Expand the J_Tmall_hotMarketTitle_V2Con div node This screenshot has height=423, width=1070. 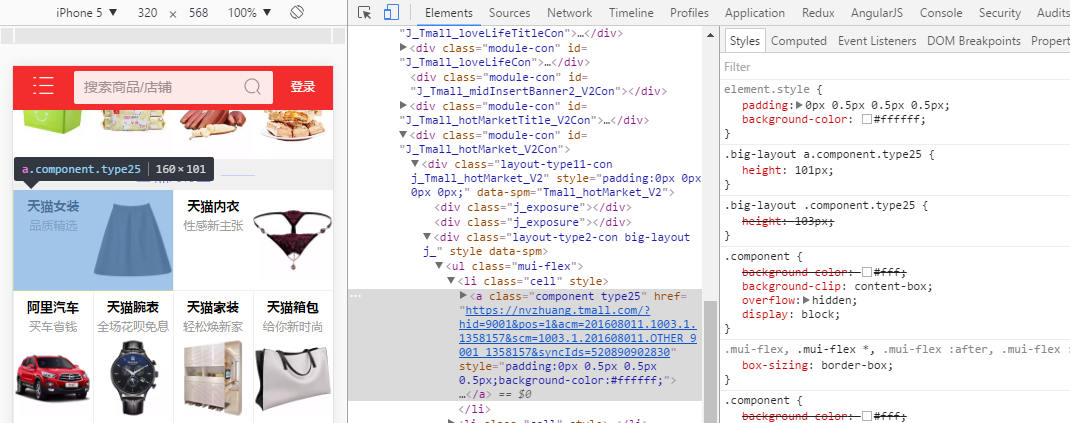403,106
